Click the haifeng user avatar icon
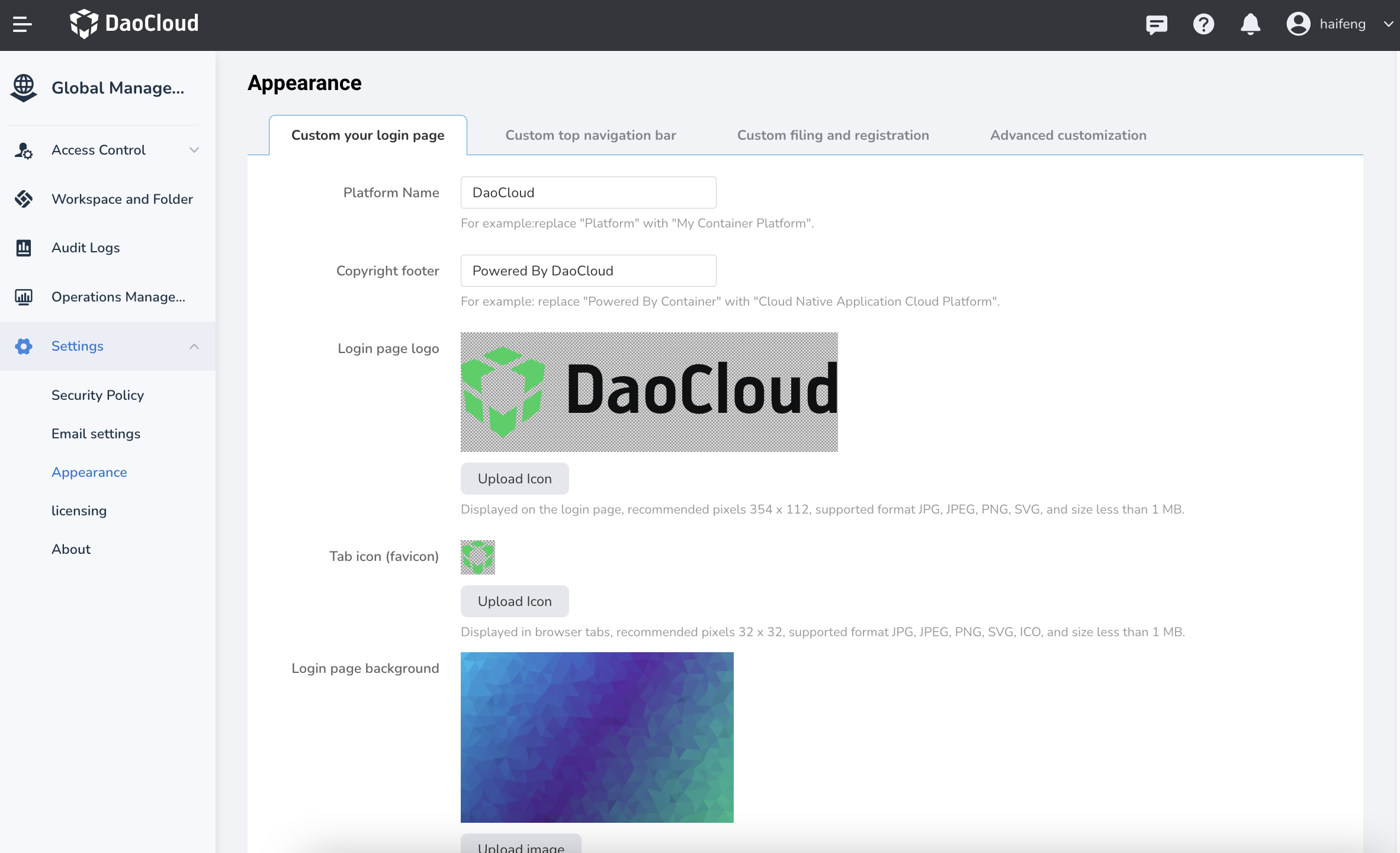The width and height of the screenshot is (1400, 853). (x=1298, y=24)
